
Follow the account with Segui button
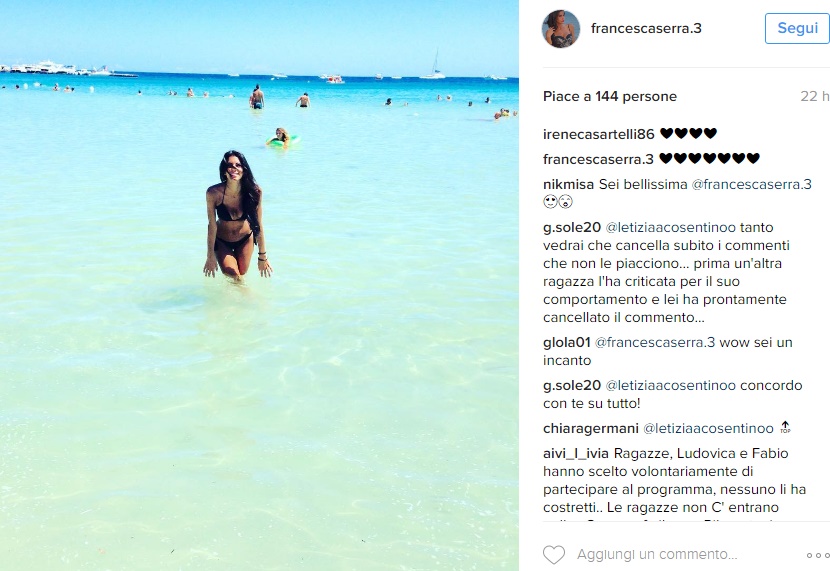(797, 28)
